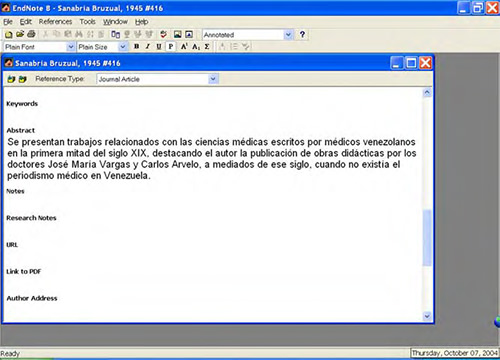Click the Open Library folder icon
The width and height of the screenshot is (500, 360).
click(x=20, y=34)
